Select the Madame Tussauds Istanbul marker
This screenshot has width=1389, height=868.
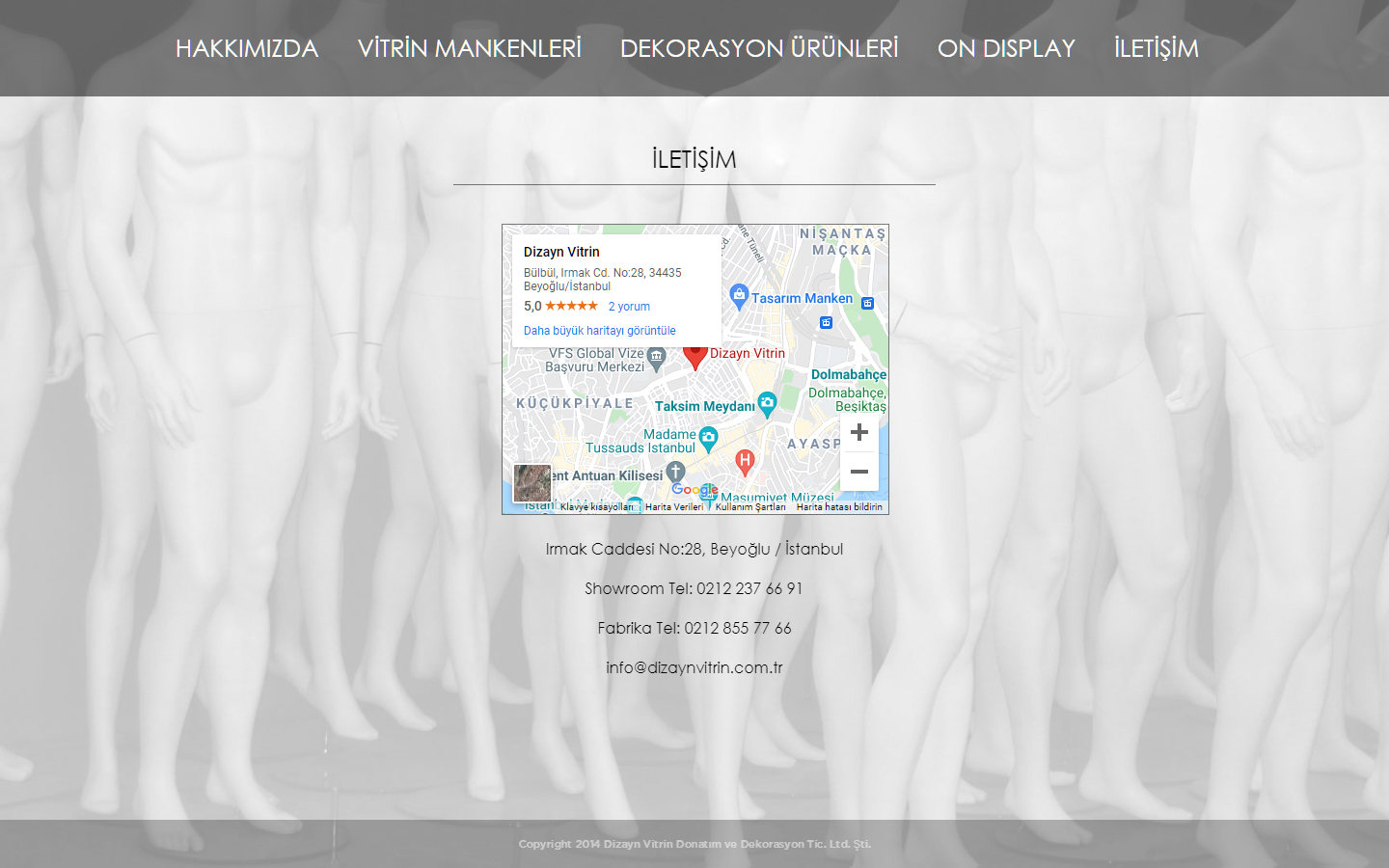[708, 439]
